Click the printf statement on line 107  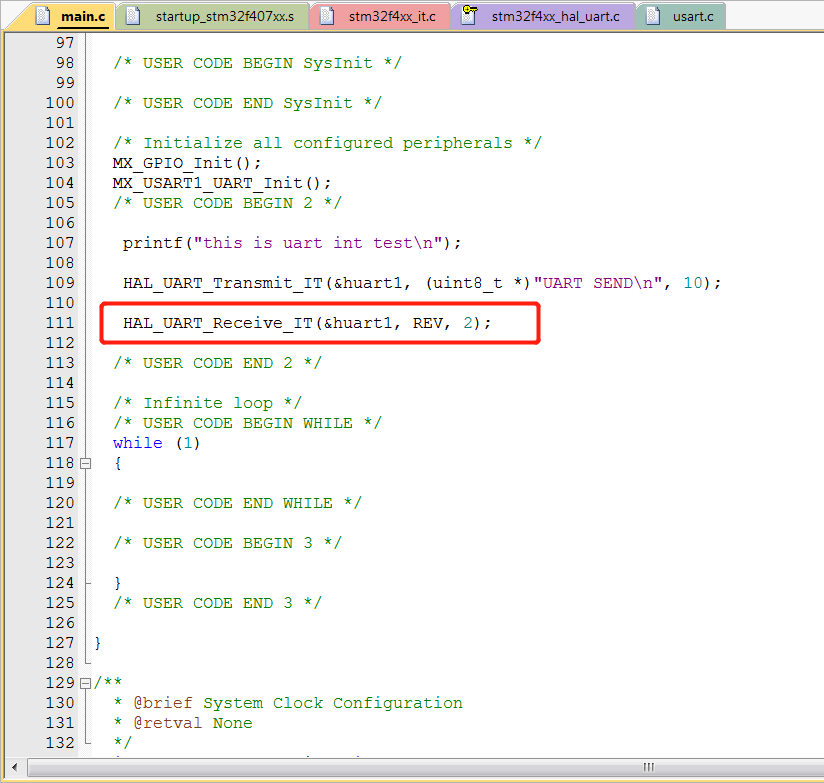[x=292, y=243]
